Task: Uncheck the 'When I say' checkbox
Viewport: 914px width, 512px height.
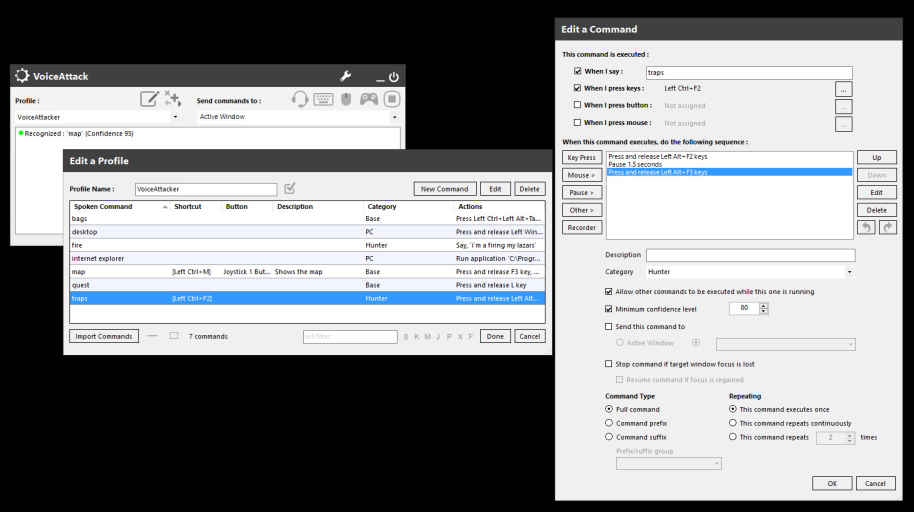Action: tap(577, 72)
